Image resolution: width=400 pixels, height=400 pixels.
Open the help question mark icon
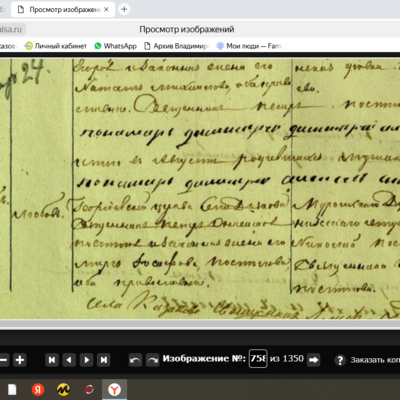(340, 360)
